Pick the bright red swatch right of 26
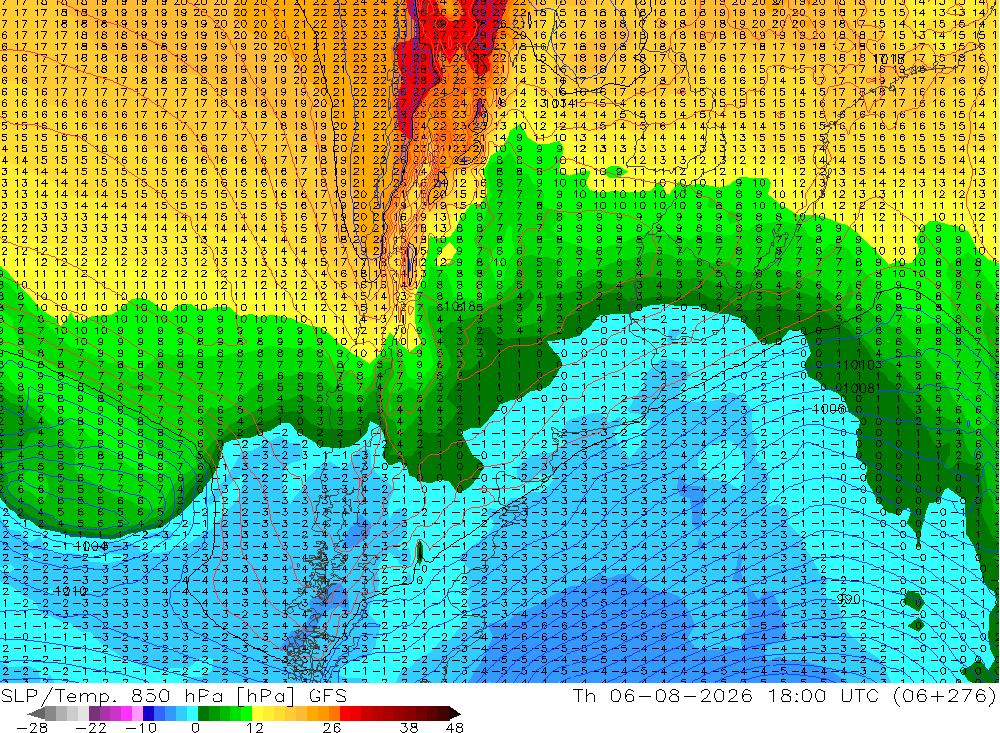Viewport: 1000px width, 733px height. tap(345, 713)
